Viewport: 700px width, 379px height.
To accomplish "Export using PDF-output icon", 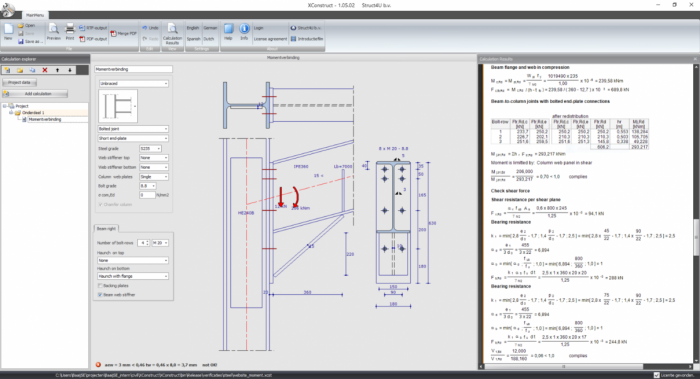I will [x=93, y=39].
